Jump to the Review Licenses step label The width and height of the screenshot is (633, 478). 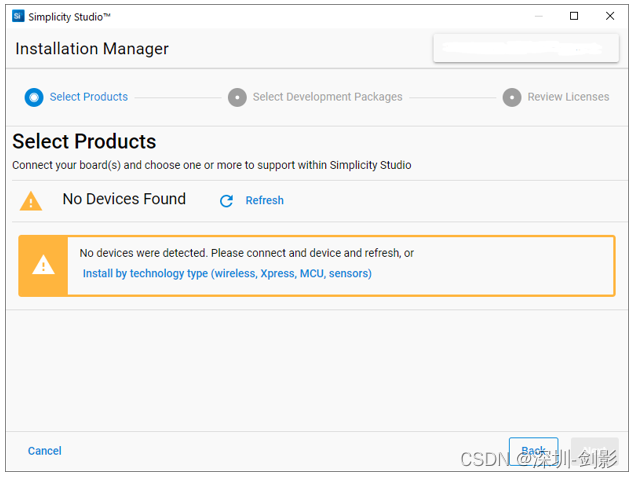tap(568, 97)
